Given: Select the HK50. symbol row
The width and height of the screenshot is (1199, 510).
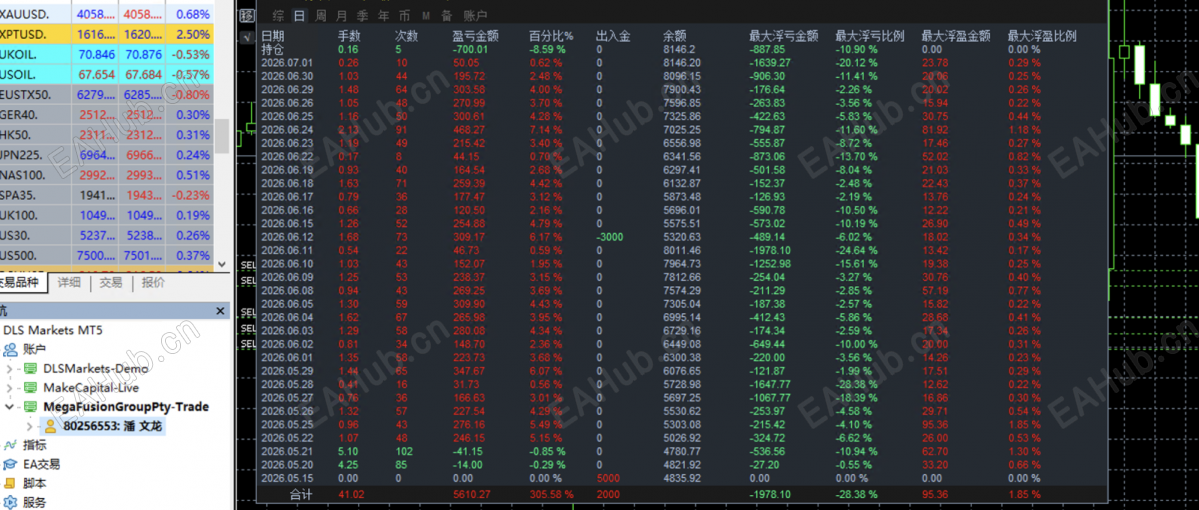Looking at the screenshot, I should (107, 135).
